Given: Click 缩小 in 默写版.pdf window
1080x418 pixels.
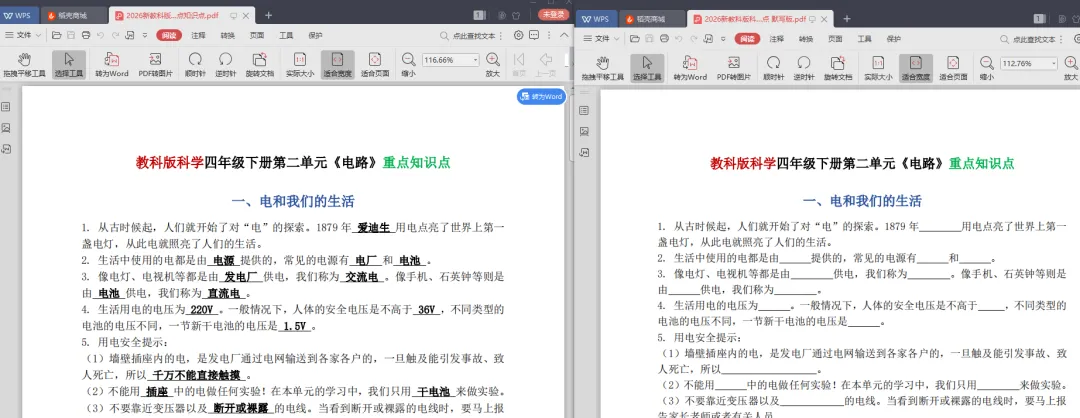Looking at the screenshot, I should click(986, 67).
